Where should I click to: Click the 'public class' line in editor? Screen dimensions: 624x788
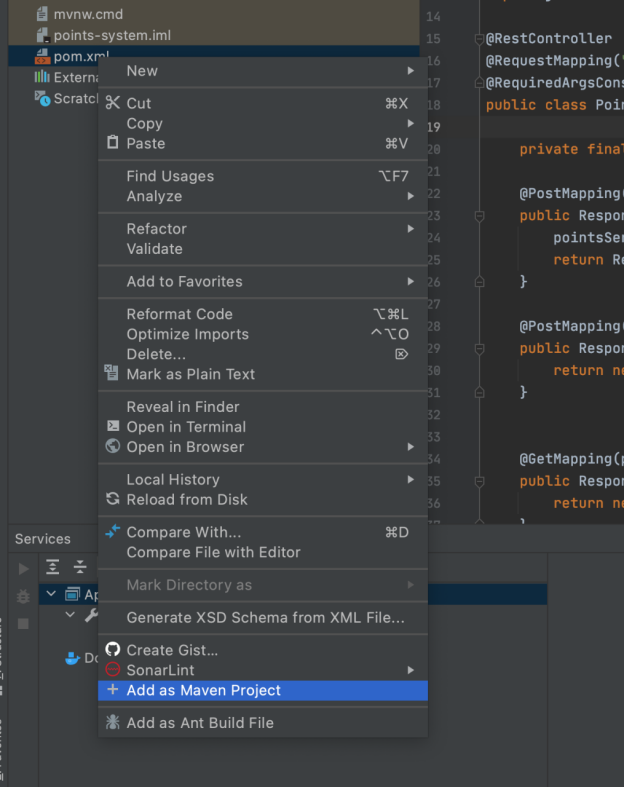pyautogui.click(x=554, y=105)
